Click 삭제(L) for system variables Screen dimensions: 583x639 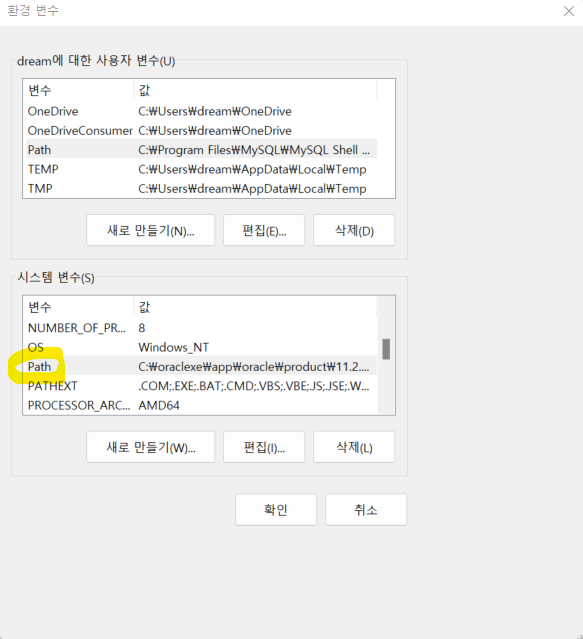[x=354, y=447]
